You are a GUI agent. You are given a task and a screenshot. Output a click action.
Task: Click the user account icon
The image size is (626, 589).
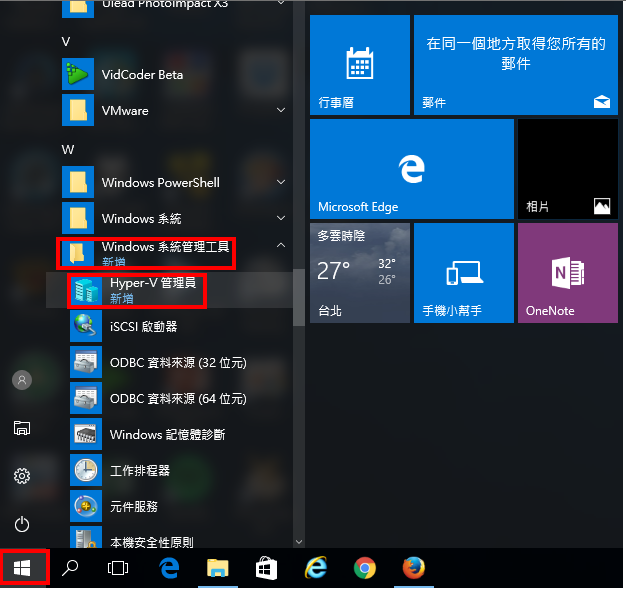[22, 380]
